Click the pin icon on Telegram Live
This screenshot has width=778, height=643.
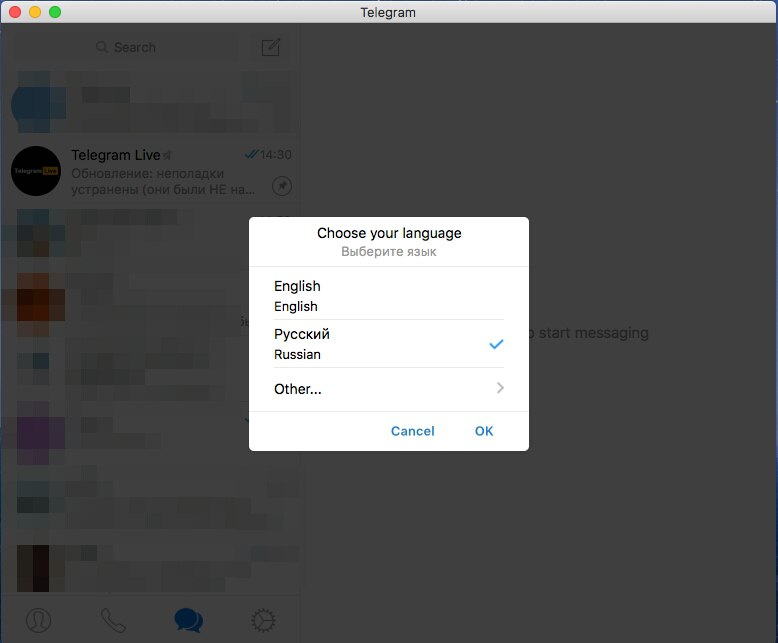click(282, 186)
